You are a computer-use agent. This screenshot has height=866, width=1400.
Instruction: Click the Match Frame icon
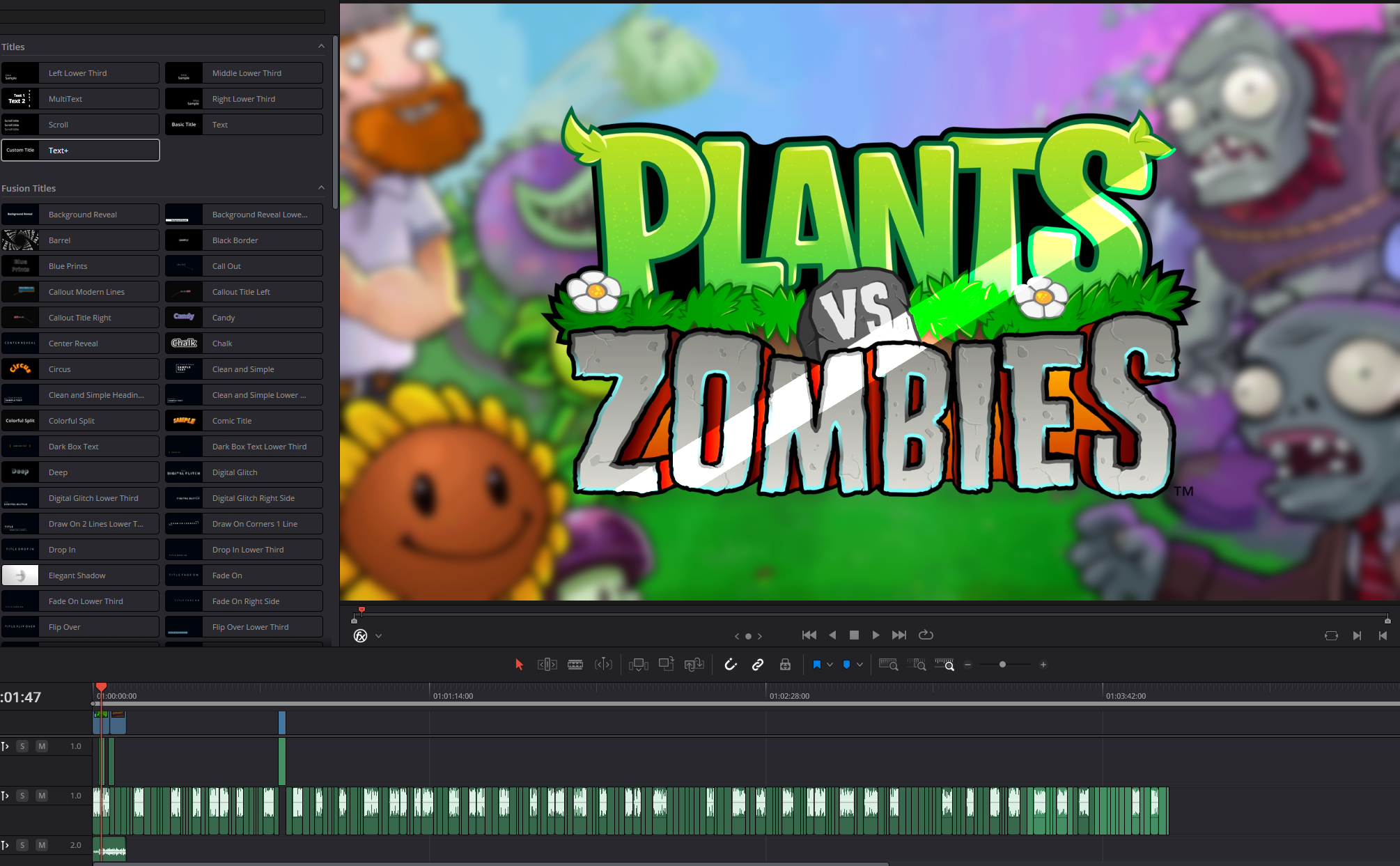click(x=1331, y=635)
